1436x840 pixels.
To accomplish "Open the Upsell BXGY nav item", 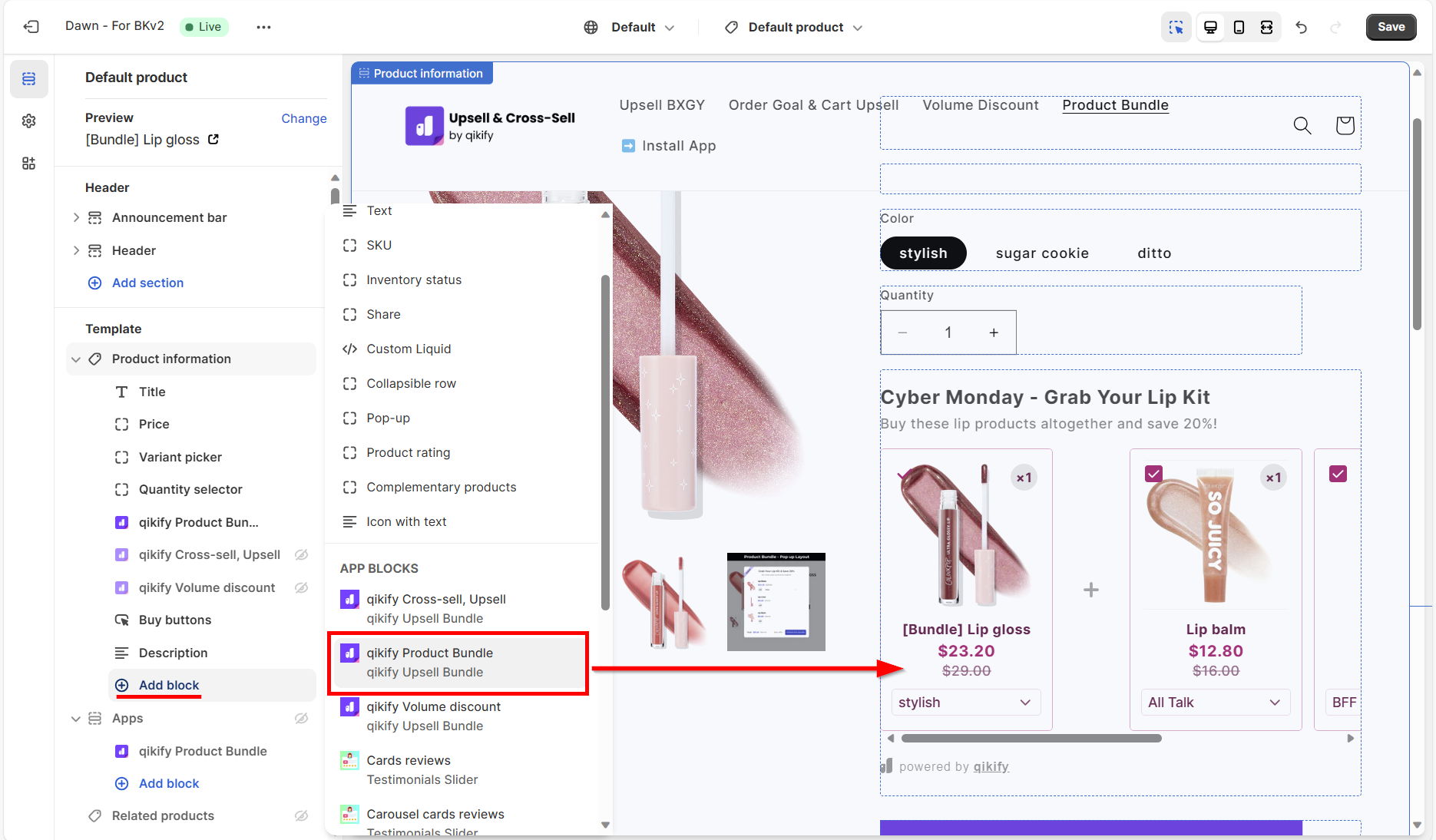I will pyautogui.click(x=662, y=105).
